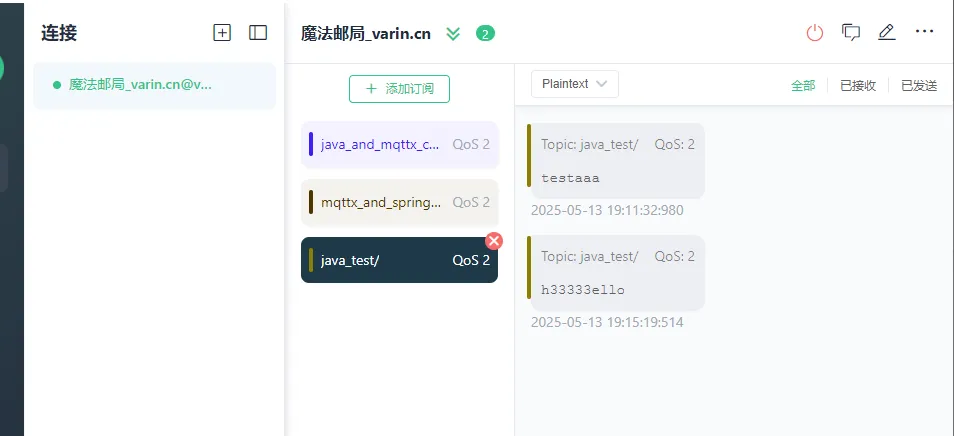Disconnect using the red power icon
This screenshot has width=954, height=436.
pyautogui.click(x=815, y=33)
